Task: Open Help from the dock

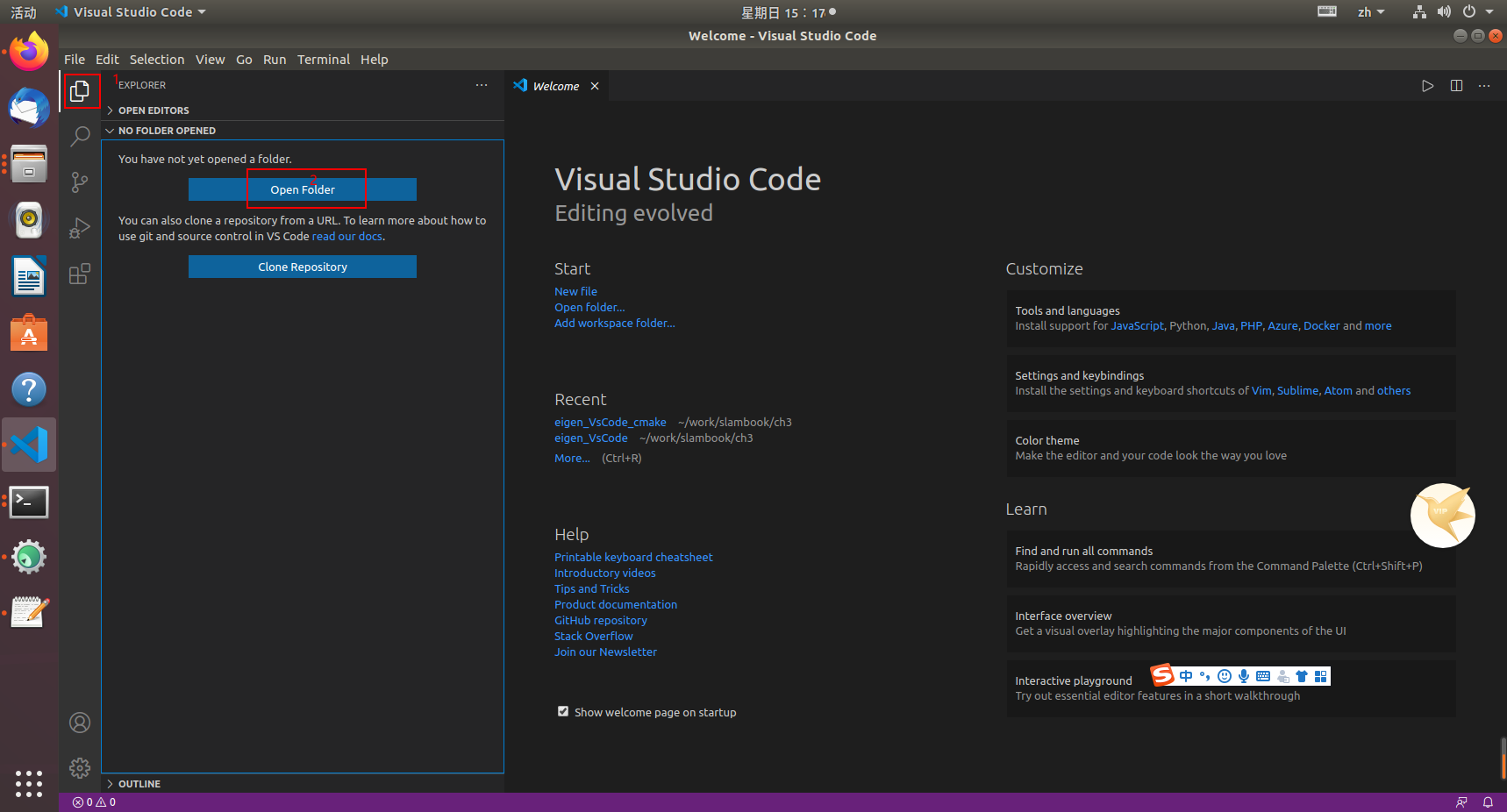Action: coord(29,388)
